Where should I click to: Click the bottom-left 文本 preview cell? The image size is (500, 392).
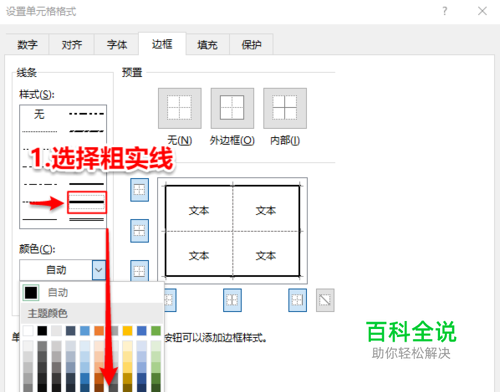click(199, 256)
